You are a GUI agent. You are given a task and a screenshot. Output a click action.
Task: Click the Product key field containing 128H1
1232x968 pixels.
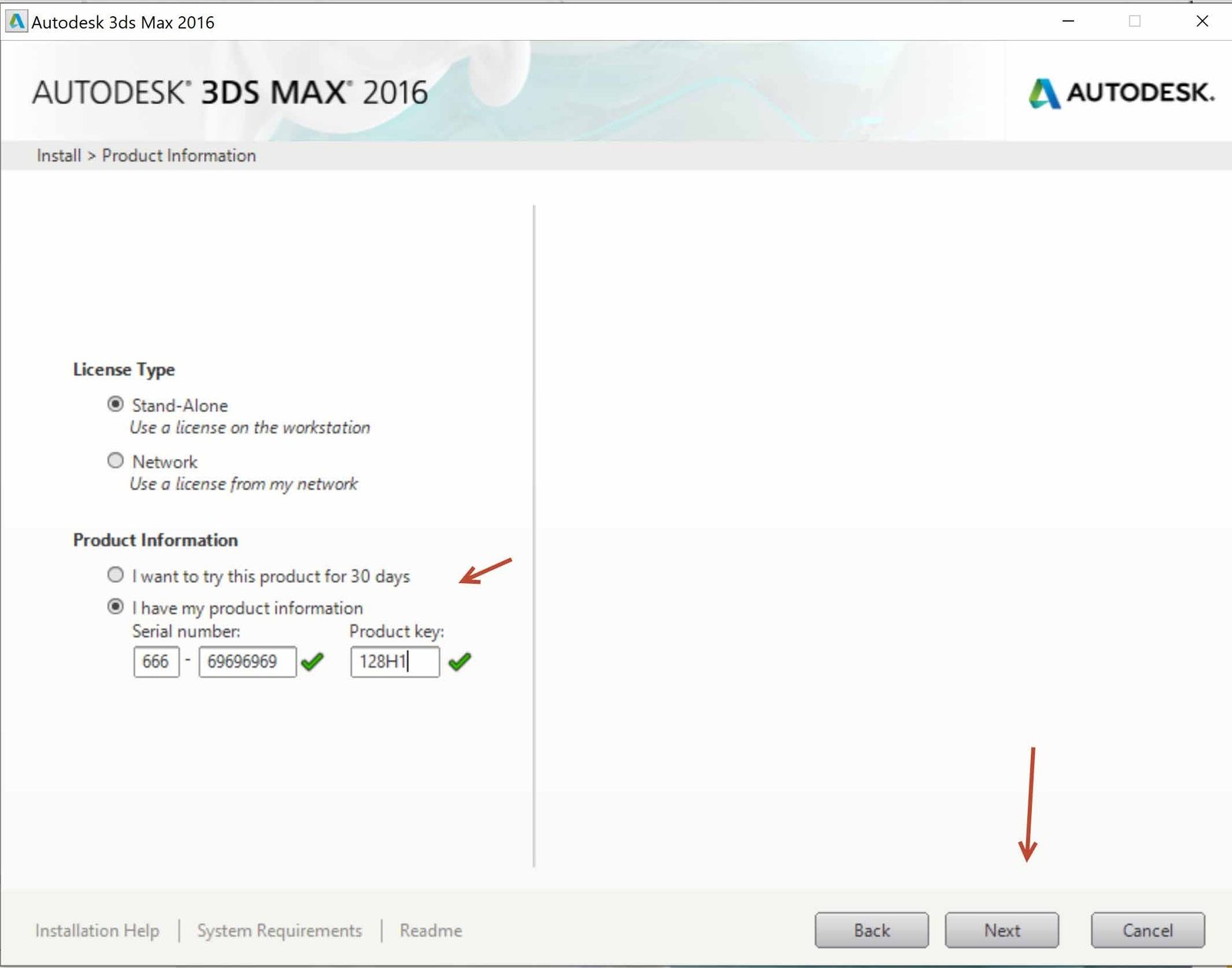tap(394, 662)
